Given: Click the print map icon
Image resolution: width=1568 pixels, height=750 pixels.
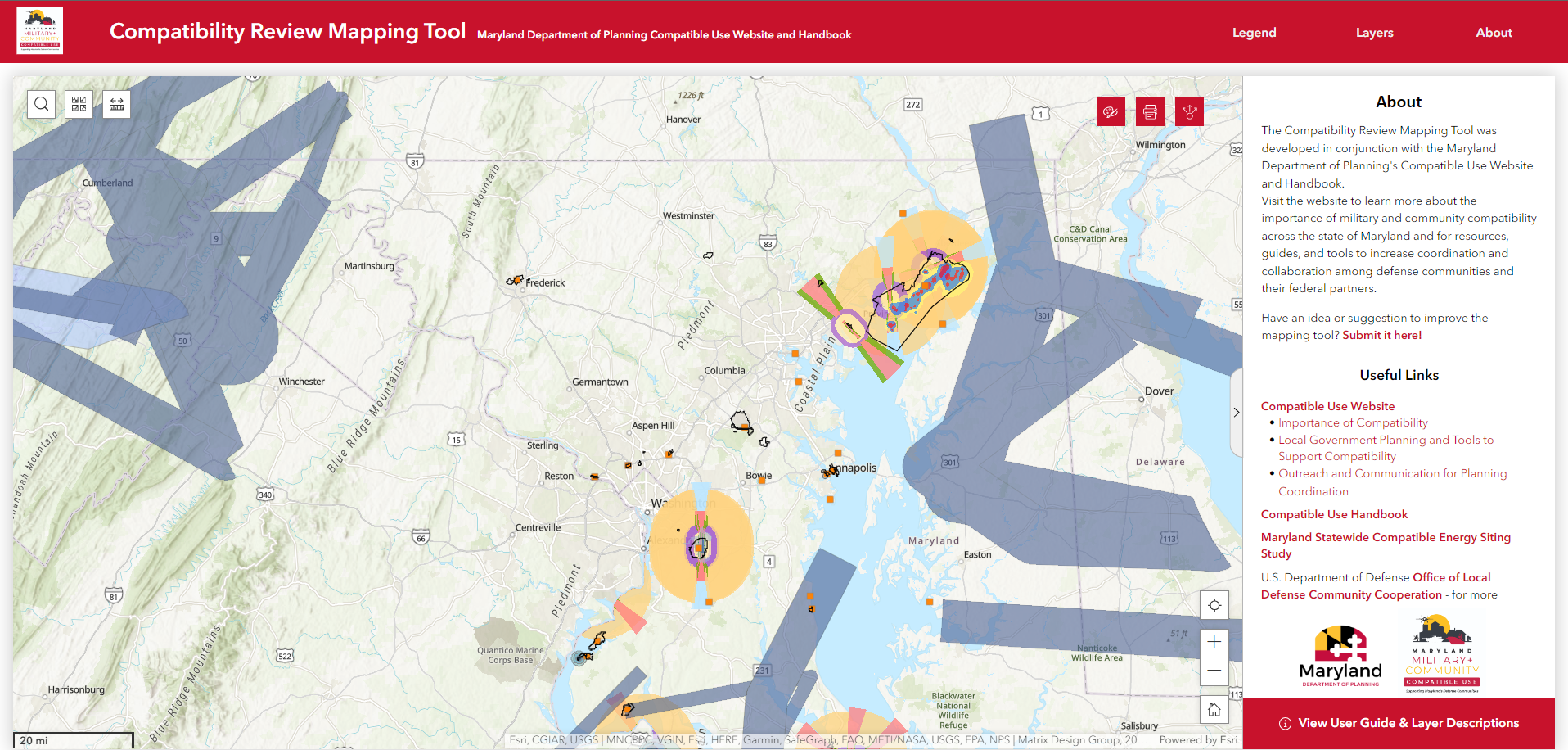Looking at the screenshot, I should 1150,111.
